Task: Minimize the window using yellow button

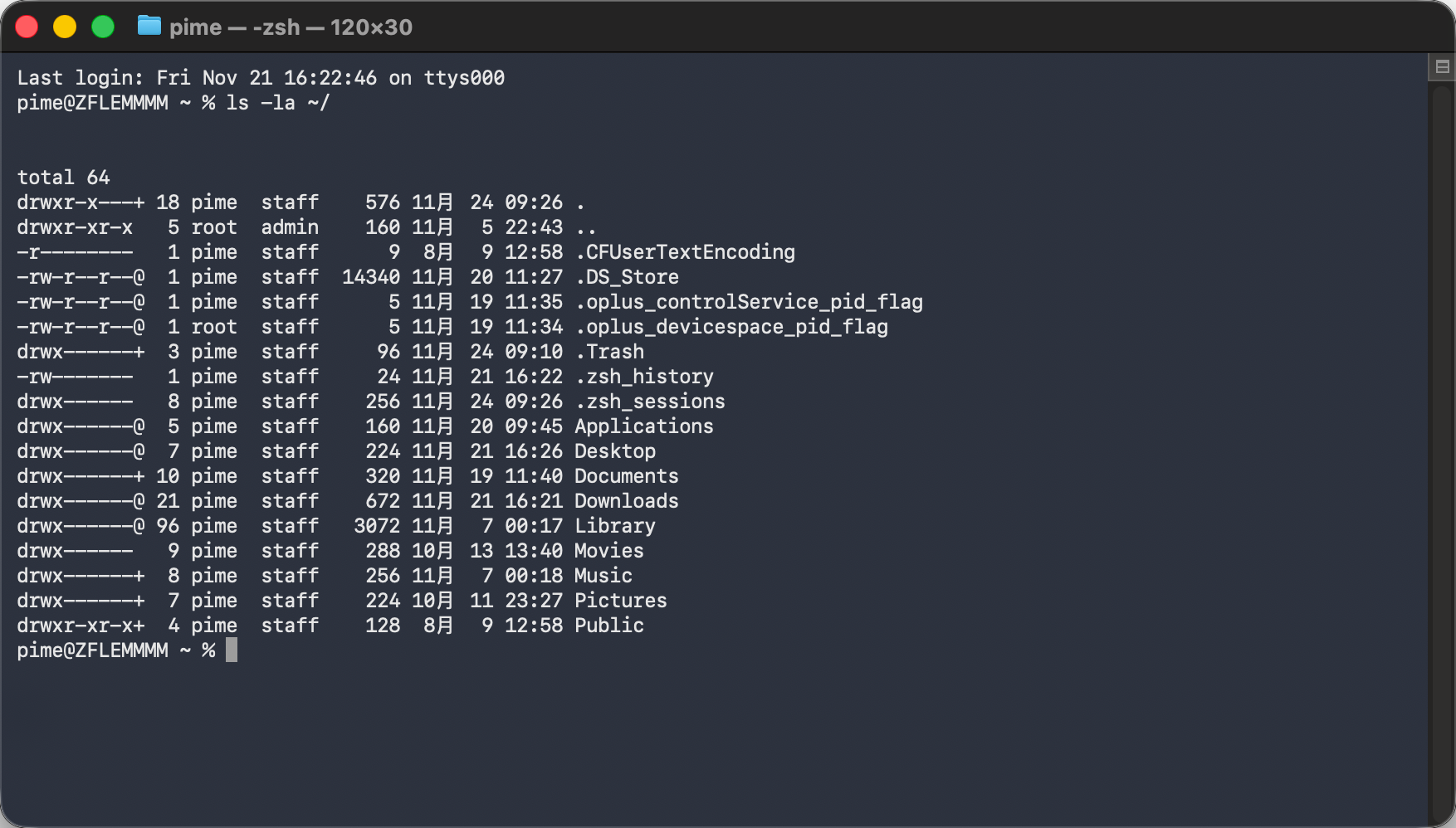Action: pos(65,27)
